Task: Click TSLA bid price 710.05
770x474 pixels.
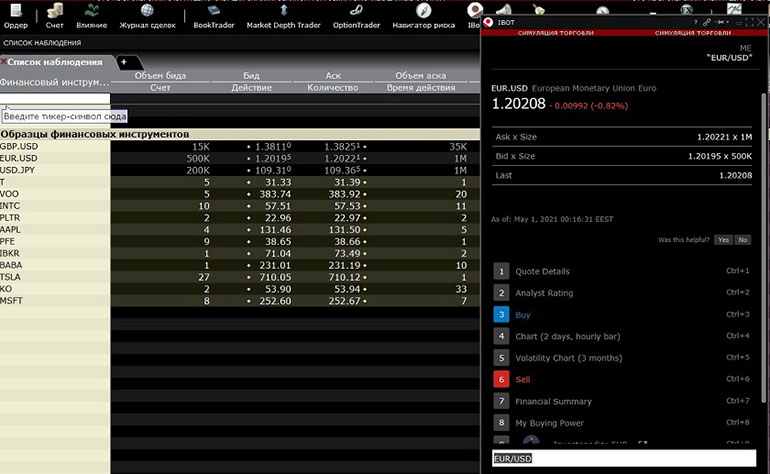Action: pos(275,277)
